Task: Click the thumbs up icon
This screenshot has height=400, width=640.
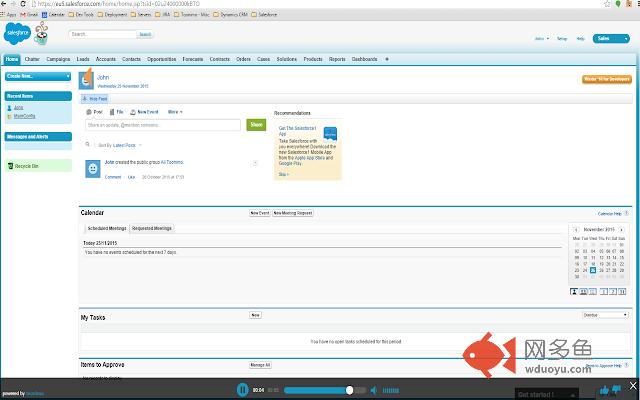Action: (605, 389)
